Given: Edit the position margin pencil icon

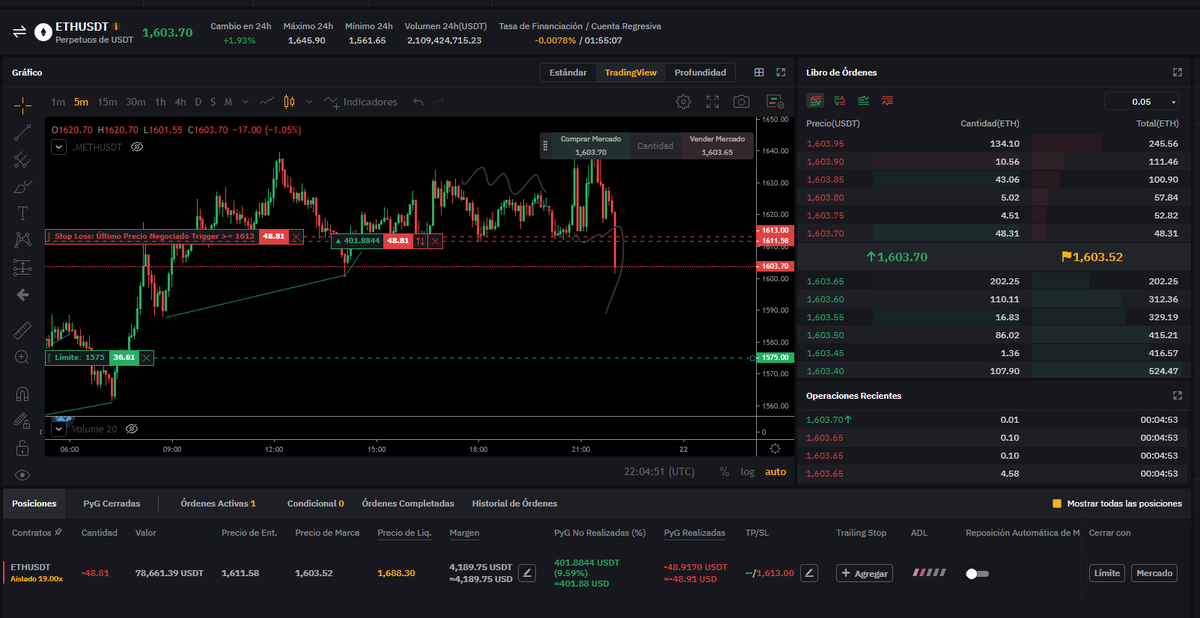Looking at the screenshot, I should [x=528, y=573].
